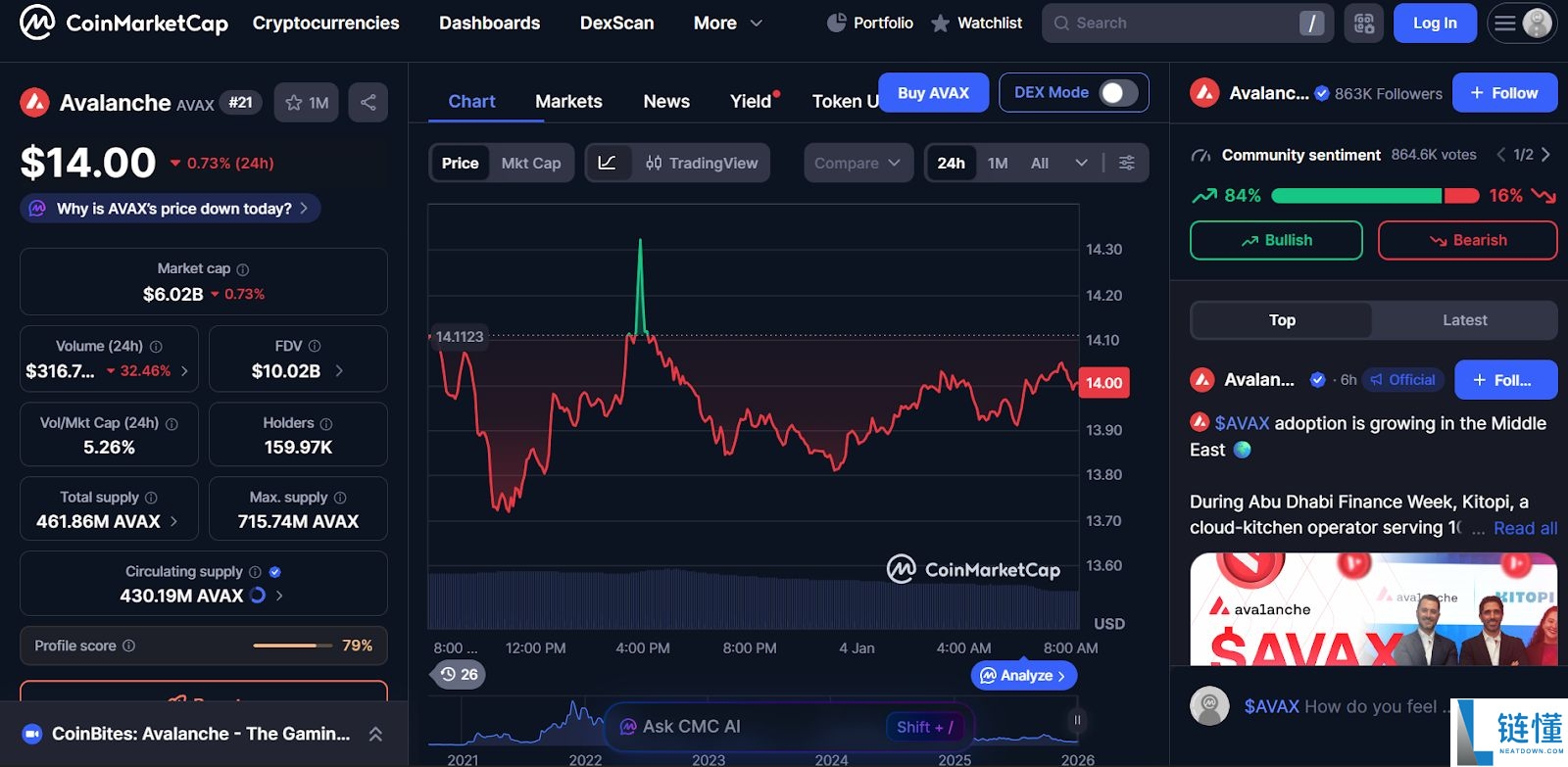Click the CoinMarketCap logo icon

[37, 22]
